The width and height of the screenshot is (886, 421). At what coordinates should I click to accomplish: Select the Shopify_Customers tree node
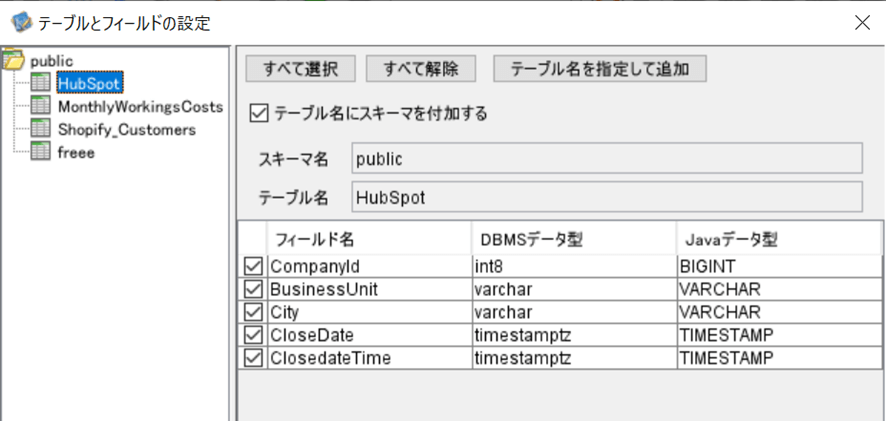coord(126,129)
